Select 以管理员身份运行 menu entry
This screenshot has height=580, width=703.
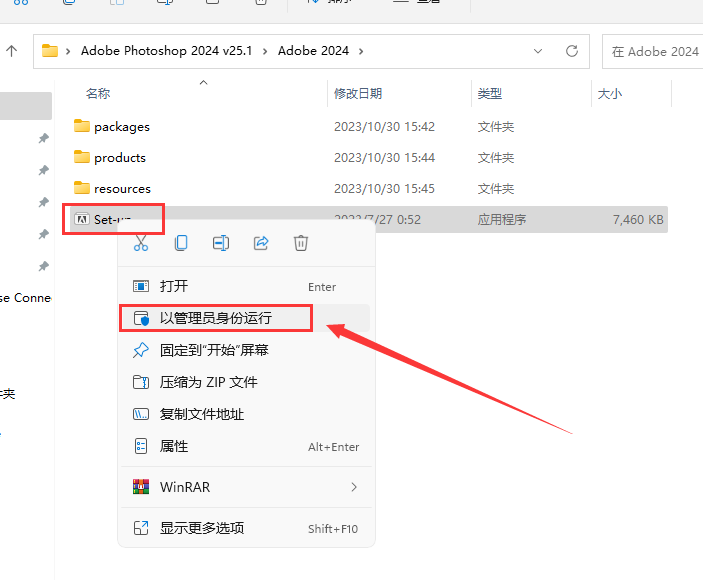coord(246,318)
